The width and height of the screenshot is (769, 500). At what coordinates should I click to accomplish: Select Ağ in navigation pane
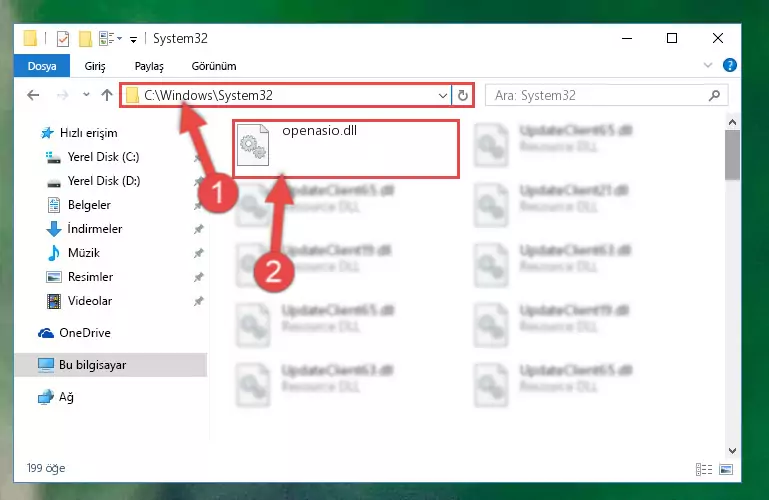point(66,397)
